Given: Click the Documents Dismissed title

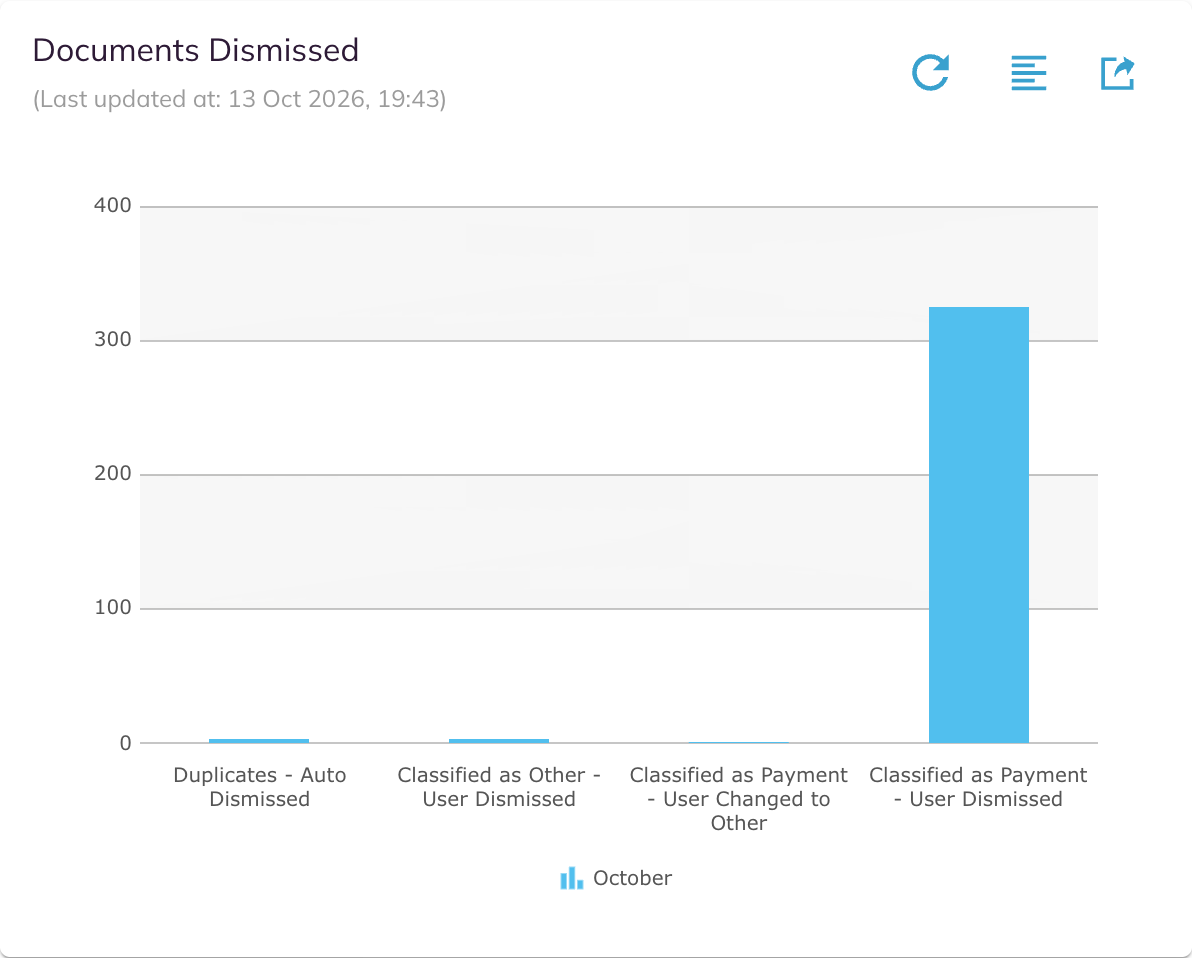Looking at the screenshot, I should [196, 50].
